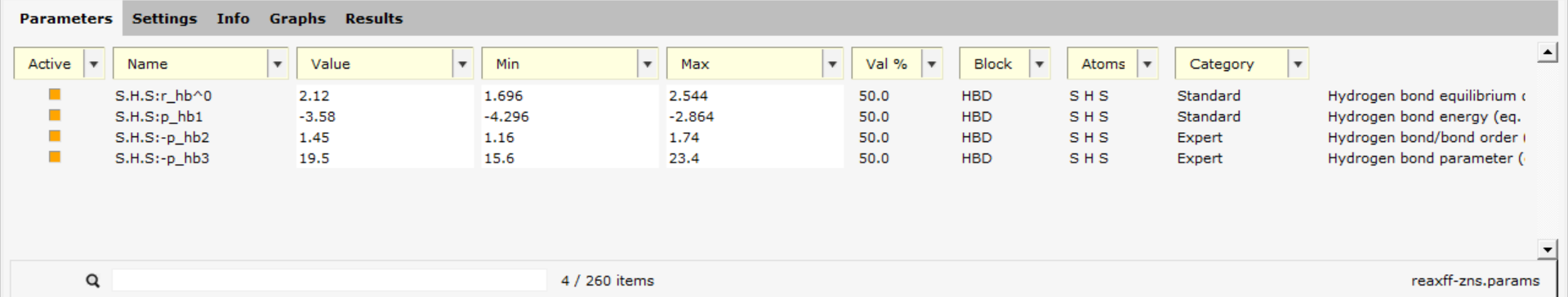Open the Name column filter dropdown
The image size is (1568, 297).
click(278, 64)
